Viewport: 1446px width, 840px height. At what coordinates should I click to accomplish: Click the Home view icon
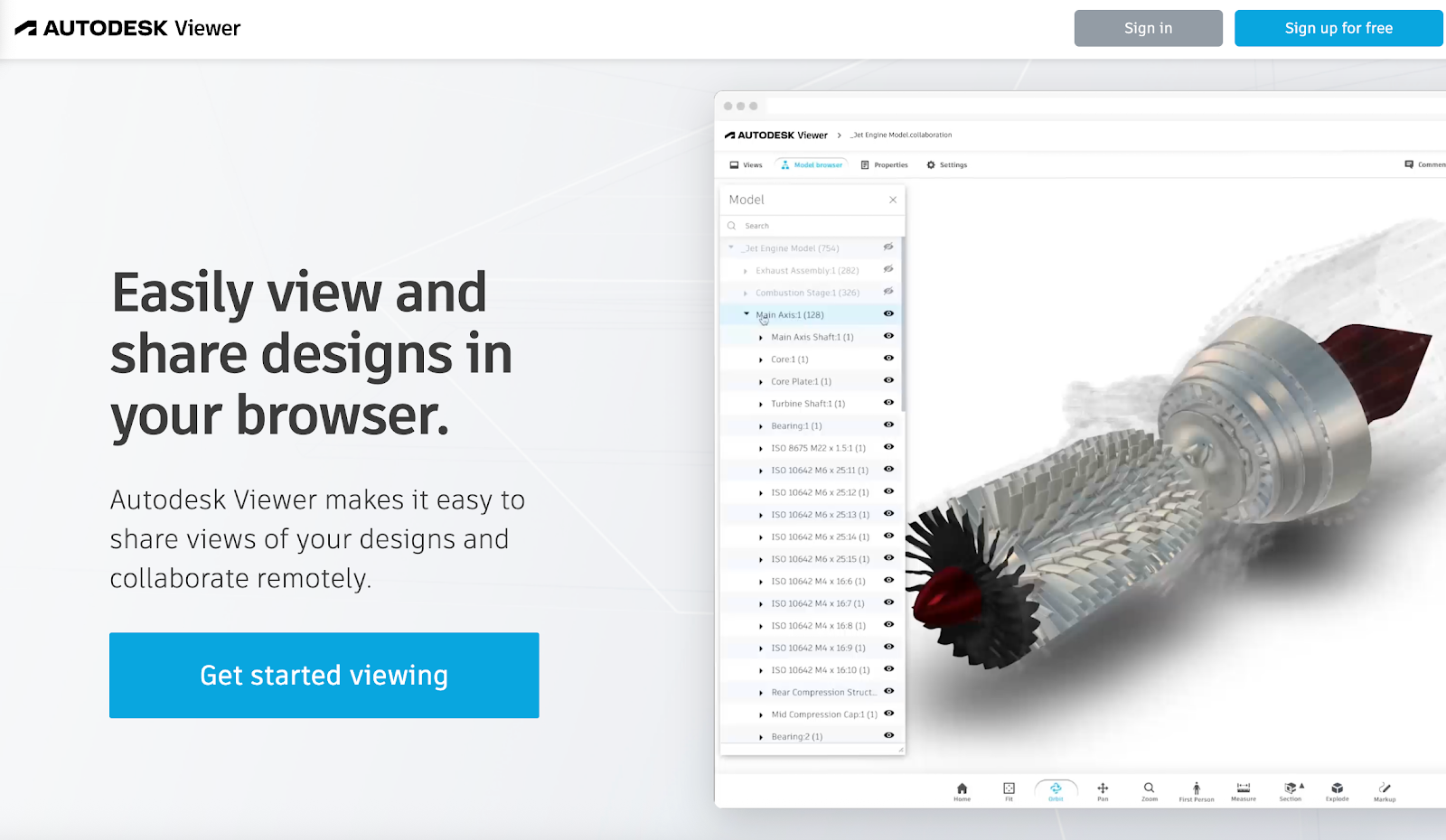[962, 792]
